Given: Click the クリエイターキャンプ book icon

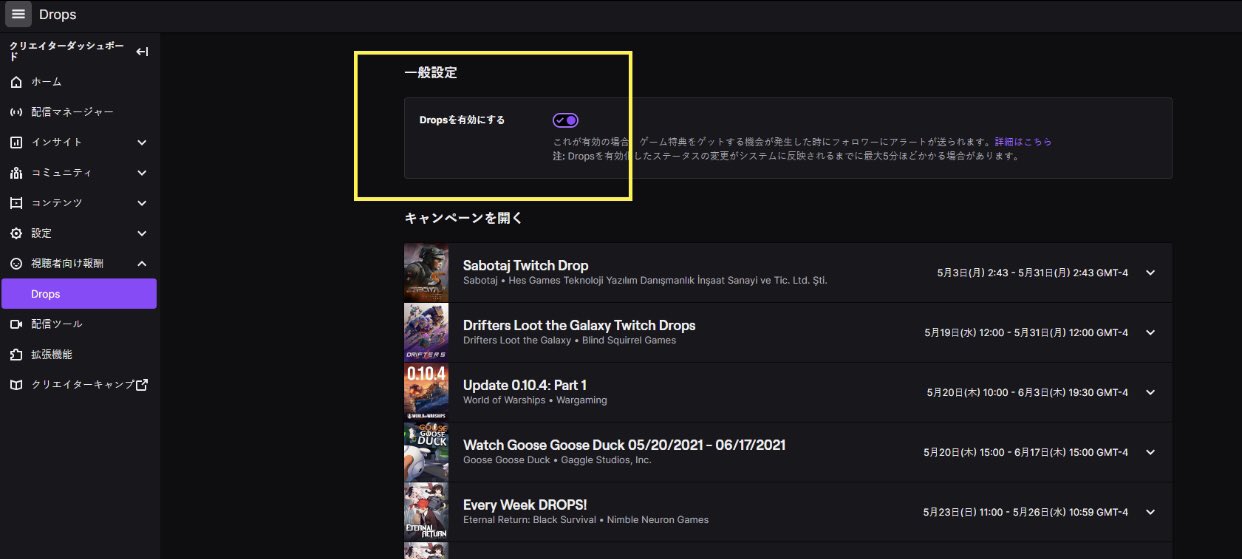Looking at the screenshot, I should click(16, 384).
